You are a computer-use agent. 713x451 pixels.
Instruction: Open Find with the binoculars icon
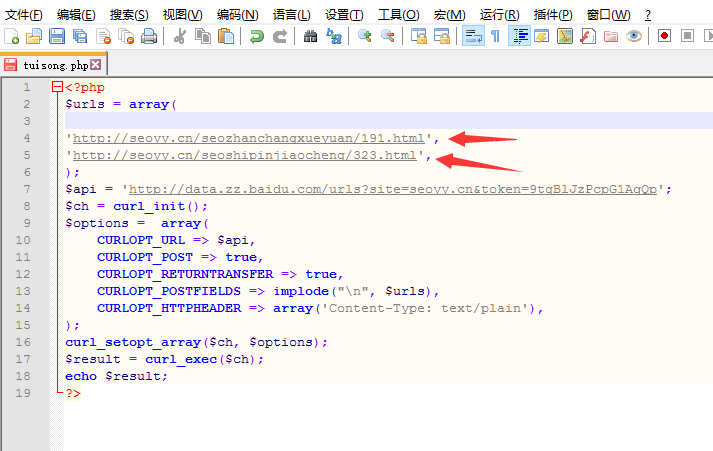pos(310,37)
